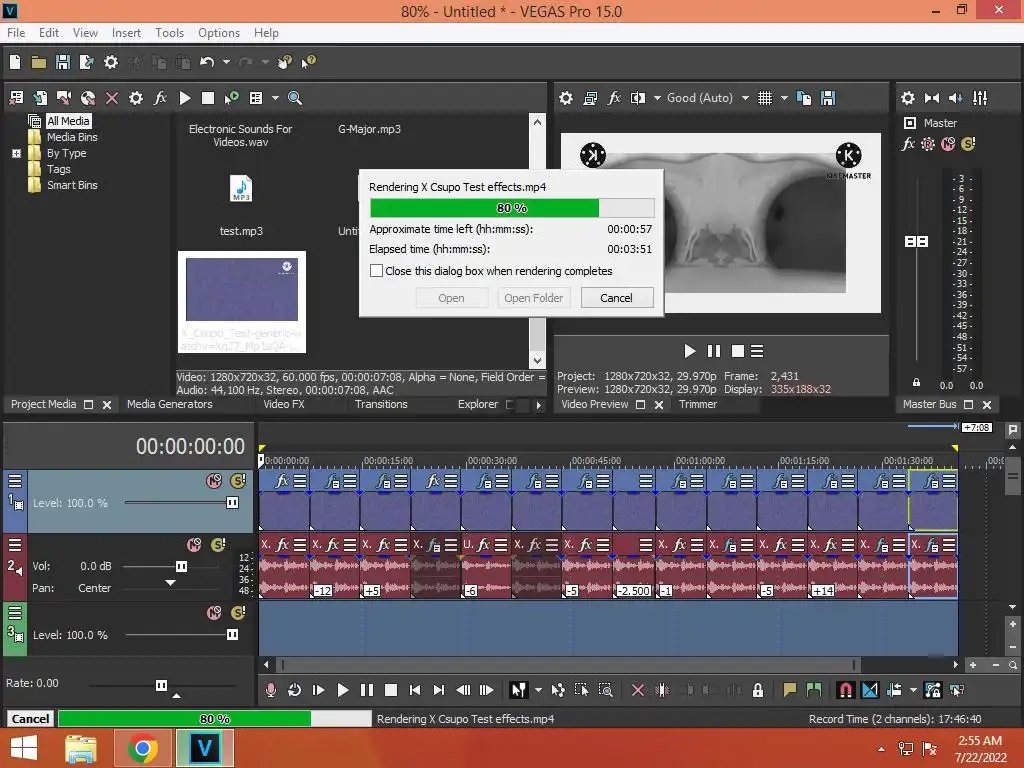This screenshot has width=1024, height=768.
Task: Open the editing tool dropdown arrow in timeline toolbar
Action: pos(538,690)
